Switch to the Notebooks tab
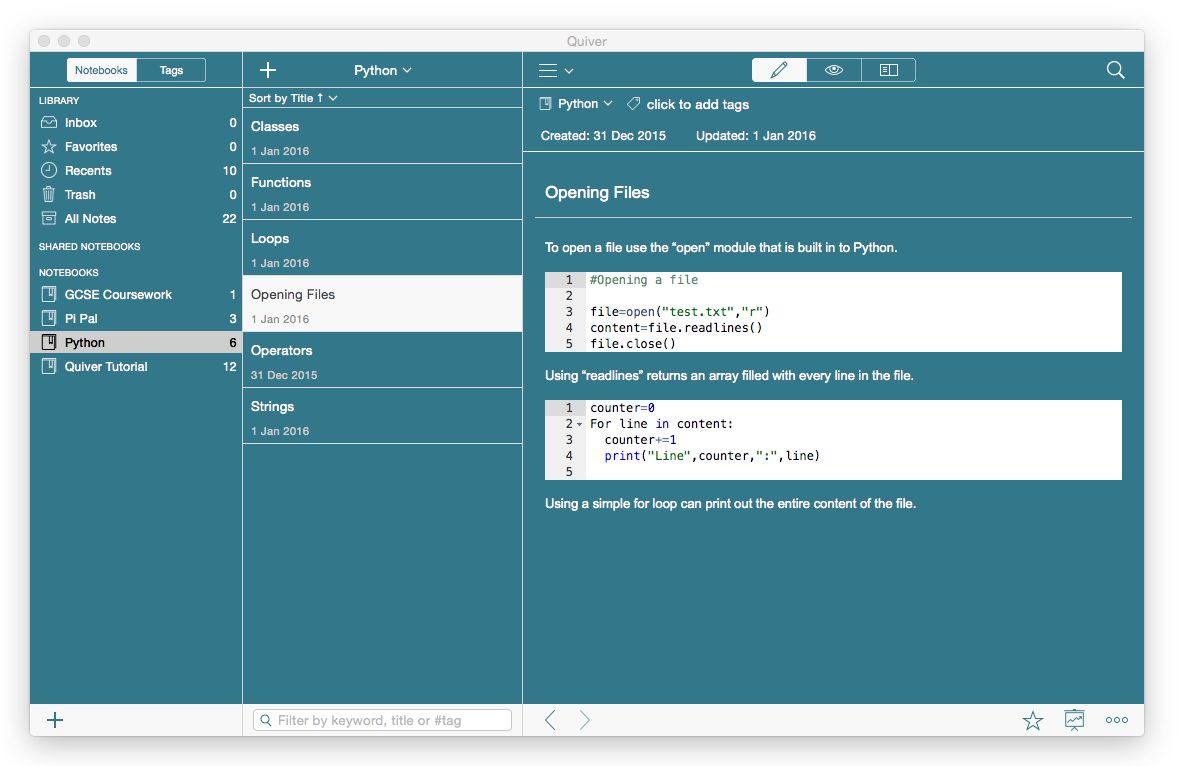This screenshot has width=1196, height=766. (x=101, y=70)
